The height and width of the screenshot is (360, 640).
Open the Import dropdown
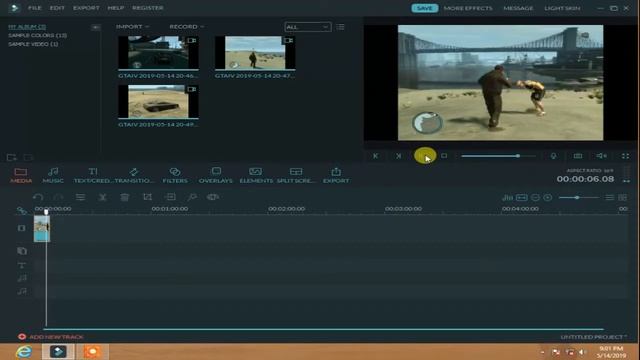tap(133, 27)
